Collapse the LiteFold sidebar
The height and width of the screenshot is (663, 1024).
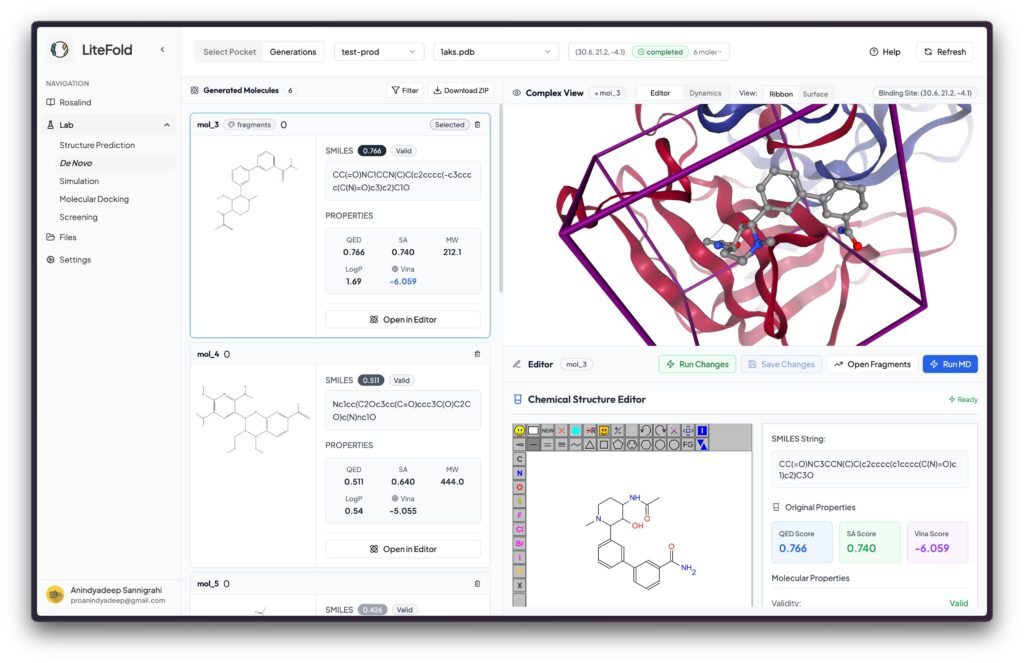[162, 49]
